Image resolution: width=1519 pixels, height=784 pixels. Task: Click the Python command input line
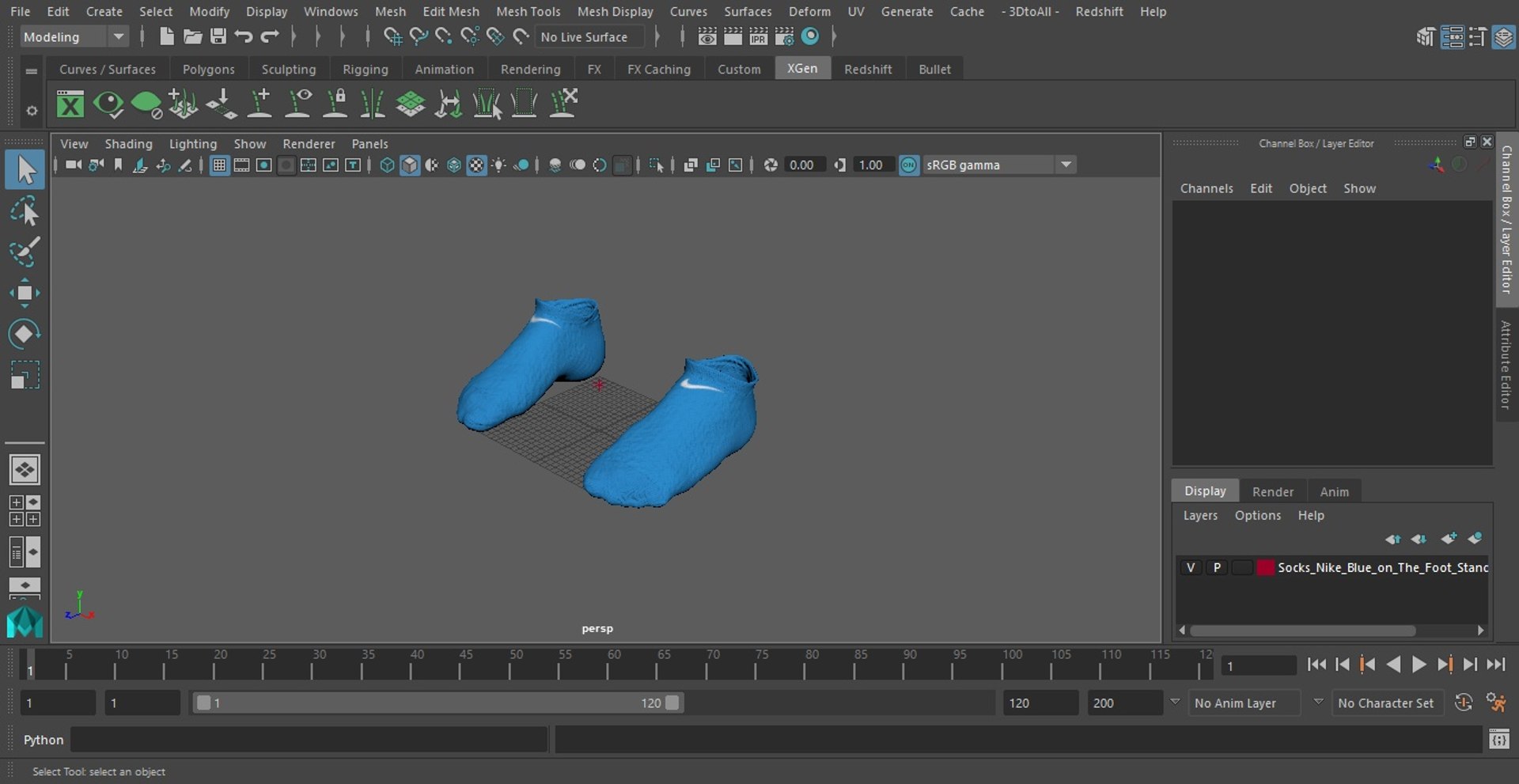309,740
